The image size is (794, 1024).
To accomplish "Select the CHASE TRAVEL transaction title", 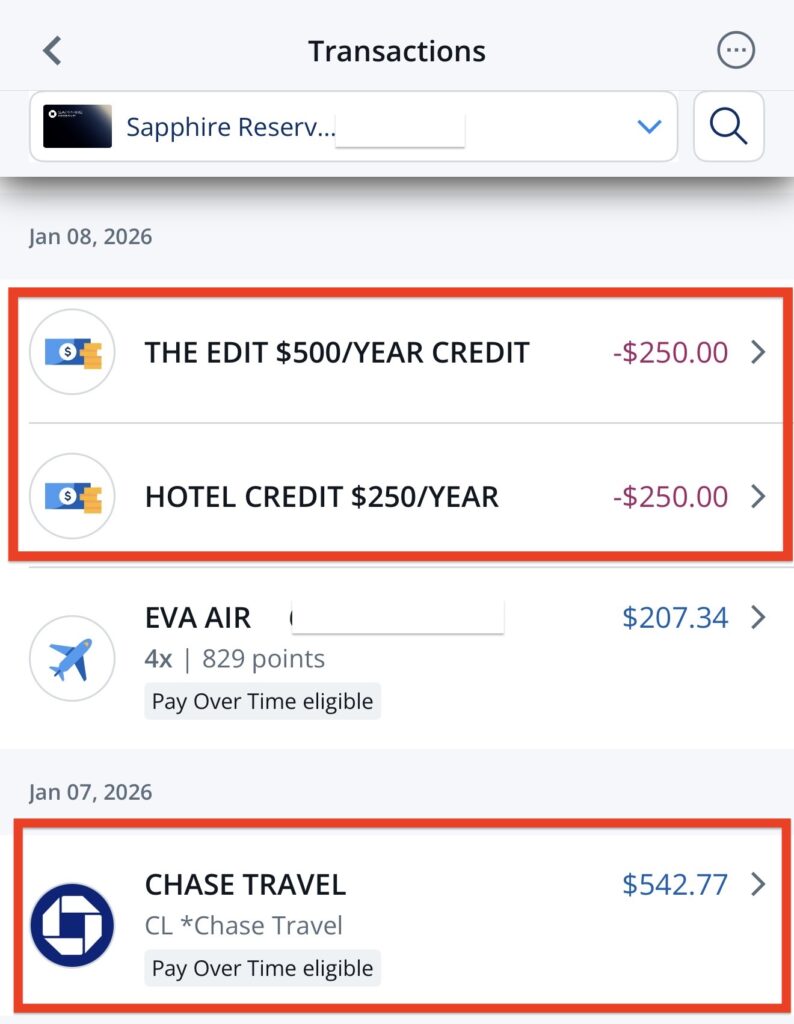I will click(245, 885).
